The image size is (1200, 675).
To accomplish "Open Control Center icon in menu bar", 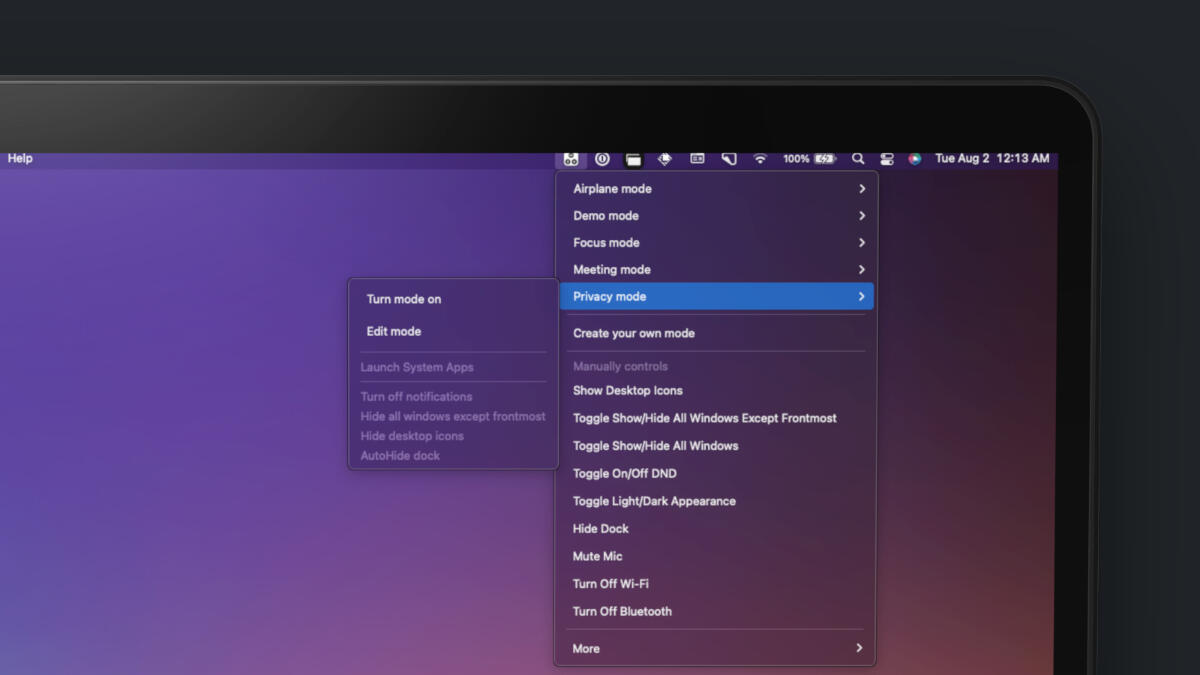I will point(887,159).
